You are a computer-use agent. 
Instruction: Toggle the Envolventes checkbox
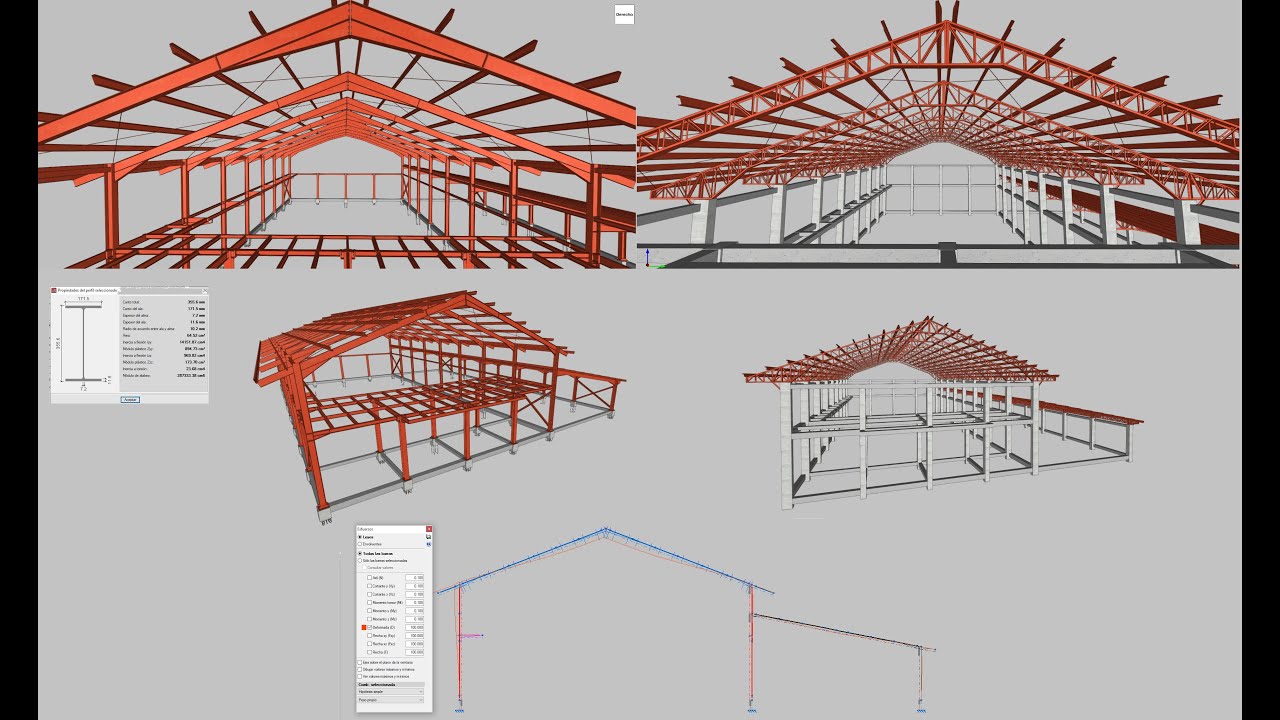pos(360,544)
